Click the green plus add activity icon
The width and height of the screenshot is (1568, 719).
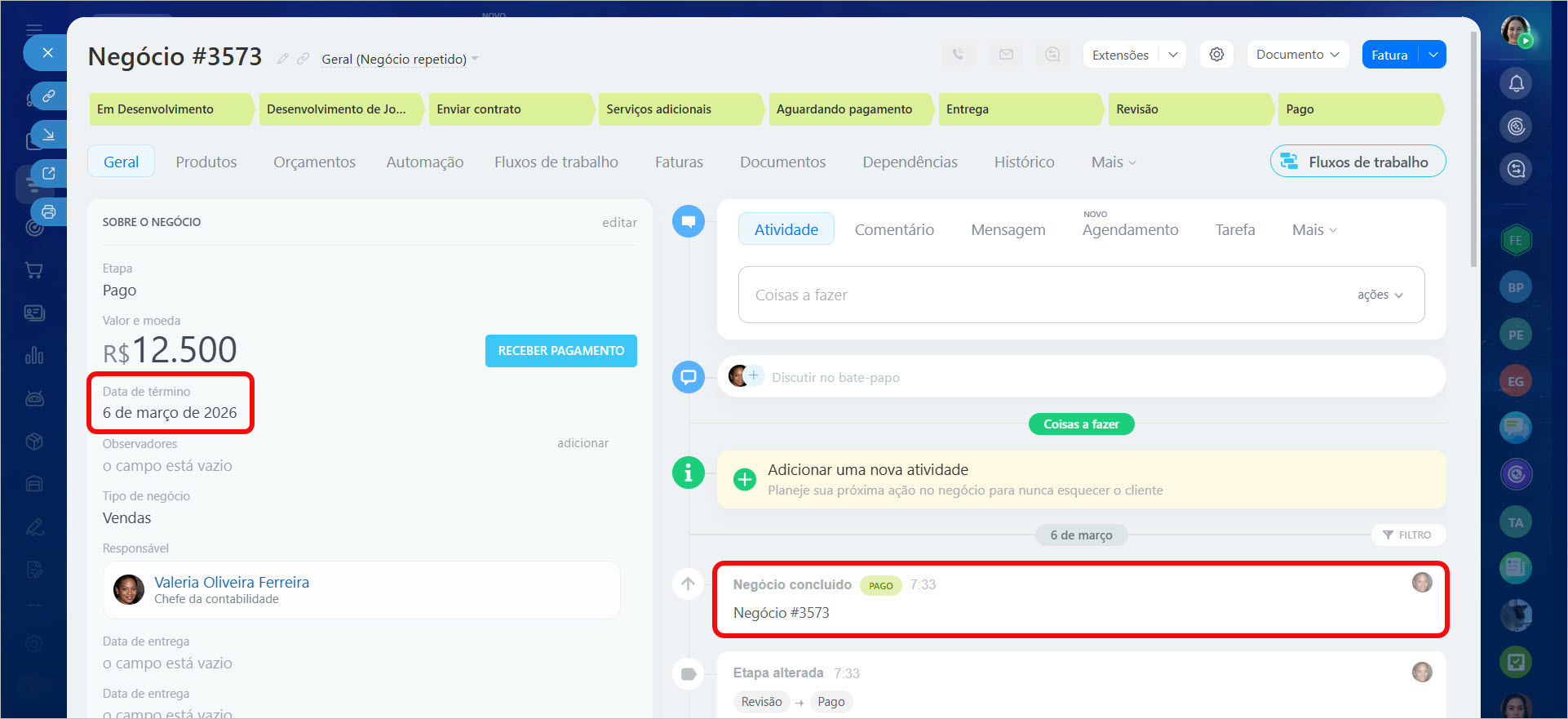(x=744, y=479)
